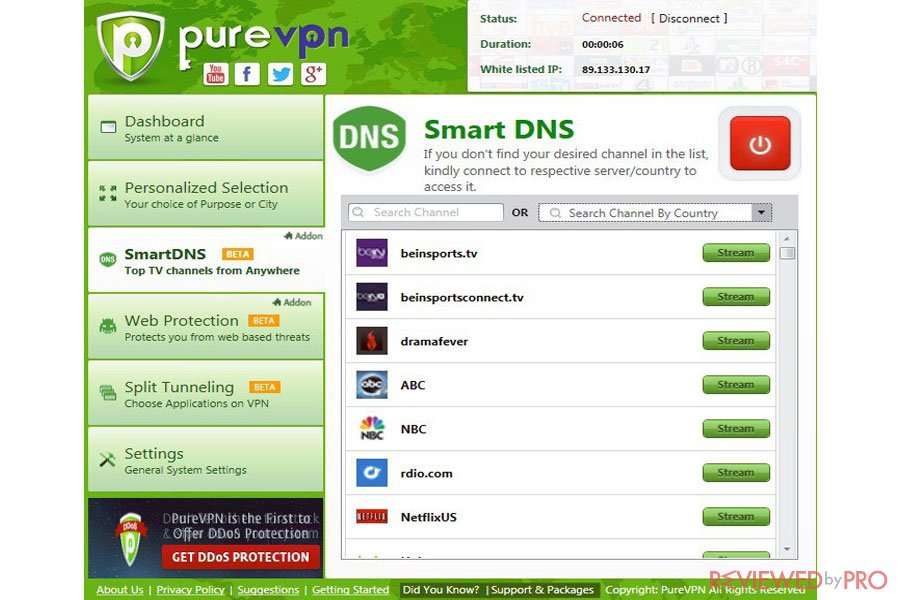Open the PureVPN Twitter icon
Viewport: 900px width, 600px height.
281,73
